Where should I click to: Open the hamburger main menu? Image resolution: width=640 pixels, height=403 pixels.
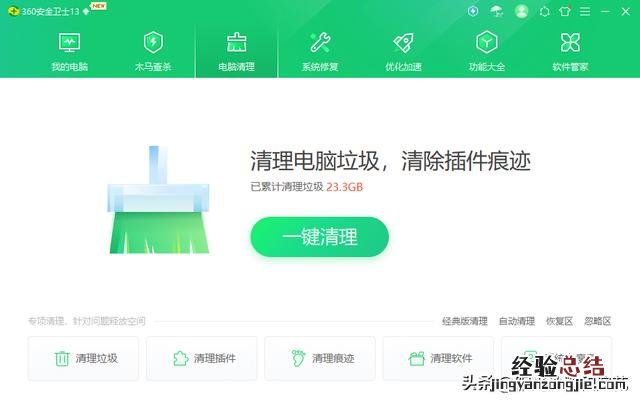[x=585, y=11]
